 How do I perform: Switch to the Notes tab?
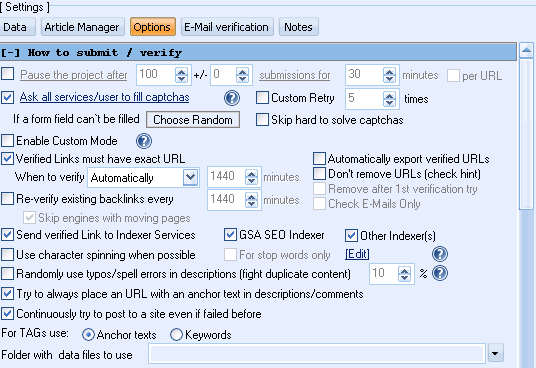coord(298,27)
